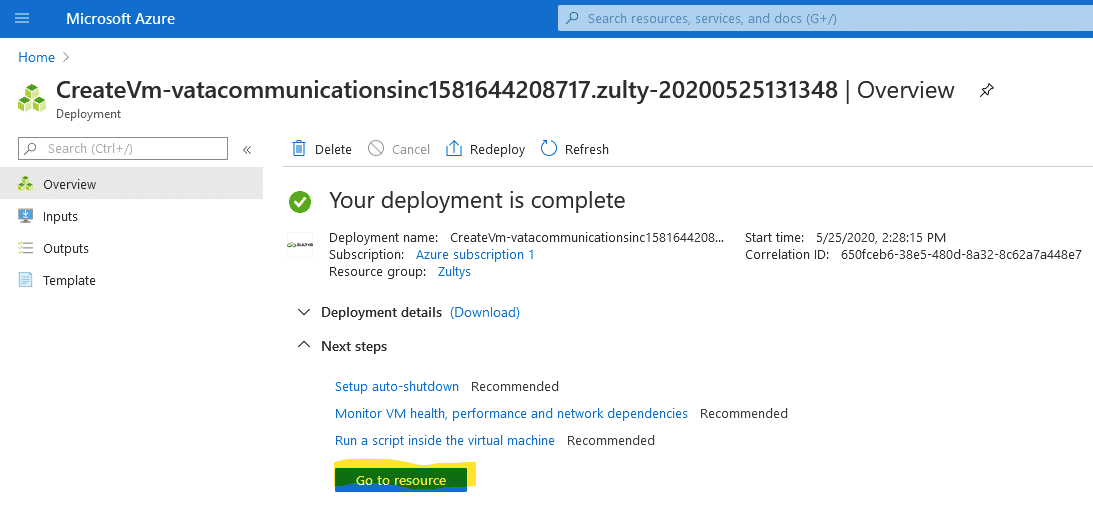Click the Redeploy upload icon
1093x519 pixels.
(454, 148)
